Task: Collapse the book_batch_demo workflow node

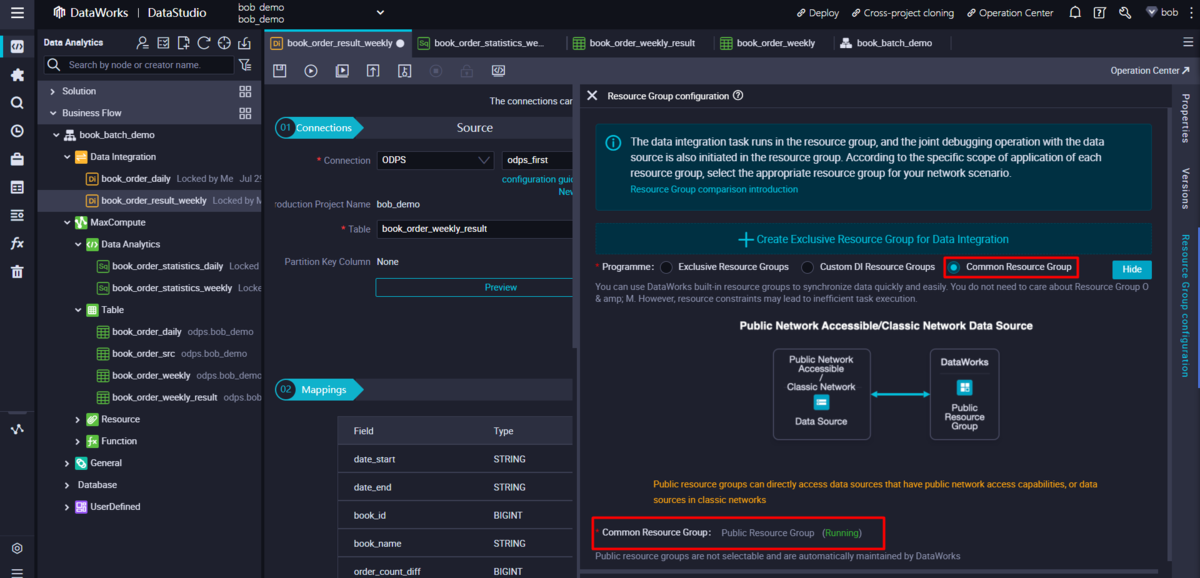Action: 56,135
